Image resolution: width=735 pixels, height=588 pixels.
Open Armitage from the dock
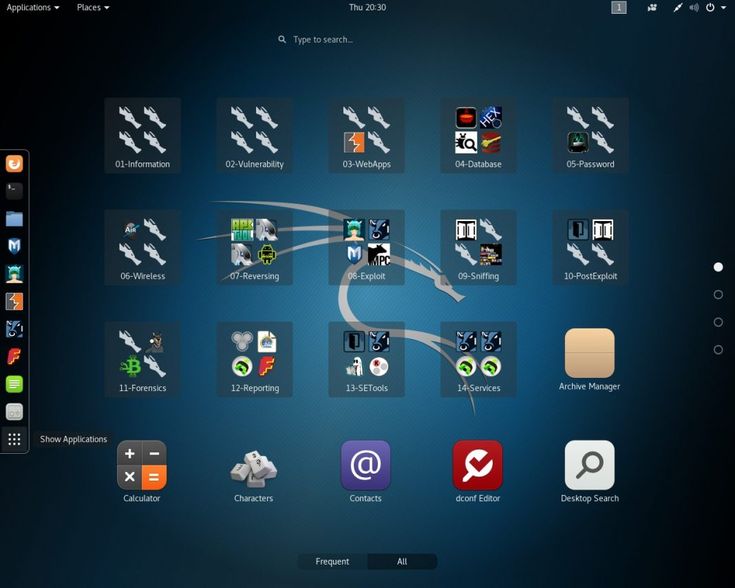pos(14,274)
